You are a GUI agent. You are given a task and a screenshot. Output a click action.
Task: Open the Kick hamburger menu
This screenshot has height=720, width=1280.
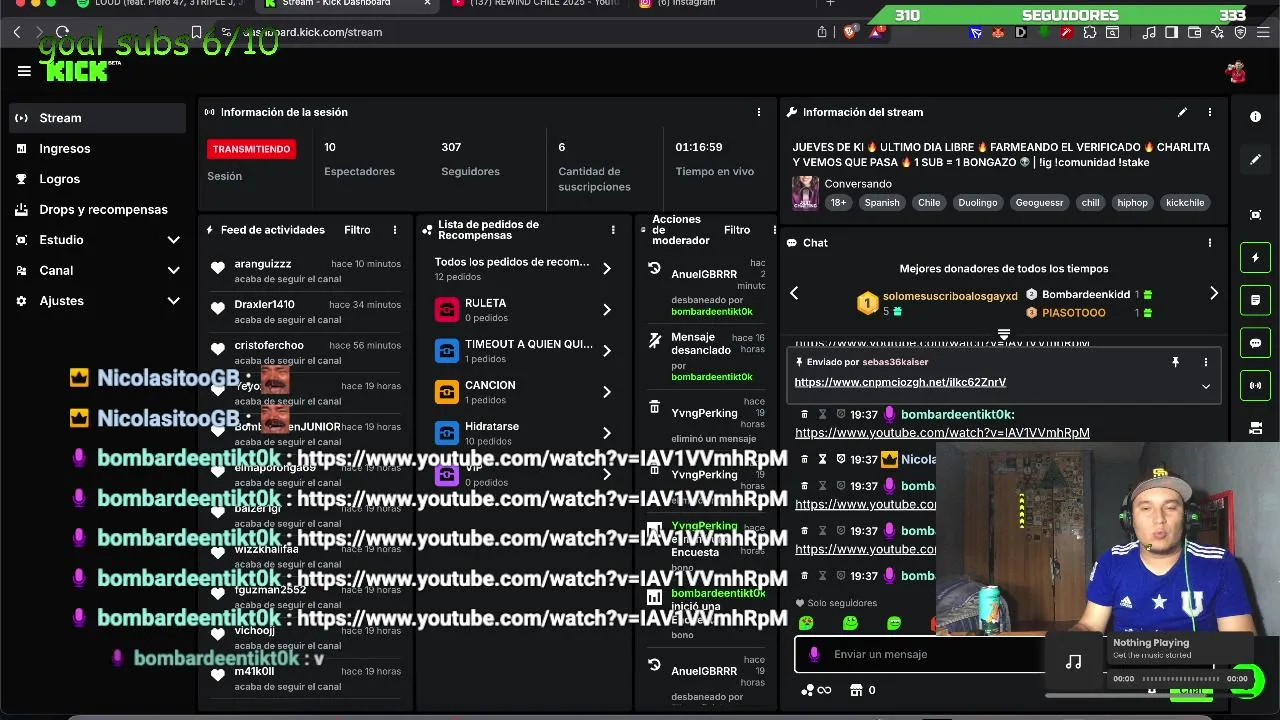click(x=24, y=71)
